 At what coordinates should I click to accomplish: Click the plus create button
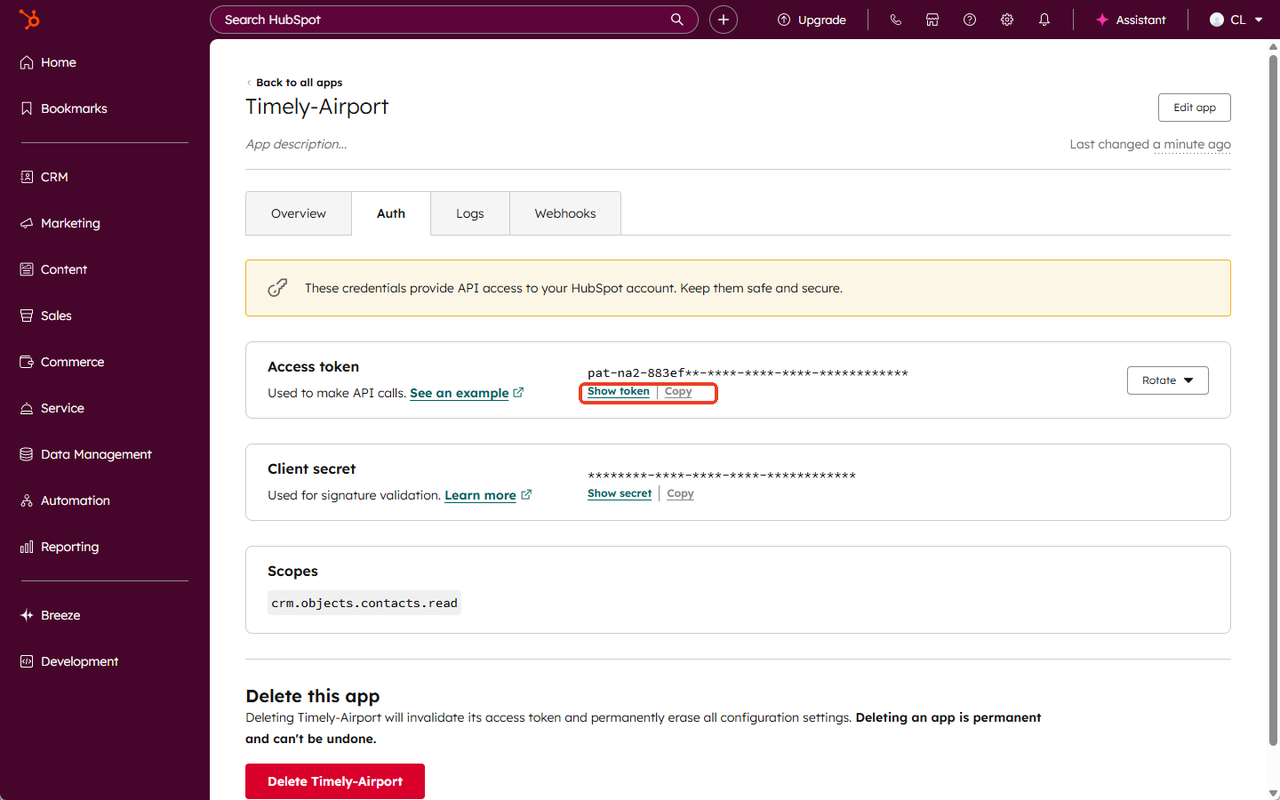pyautogui.click(x=723, y=20)
